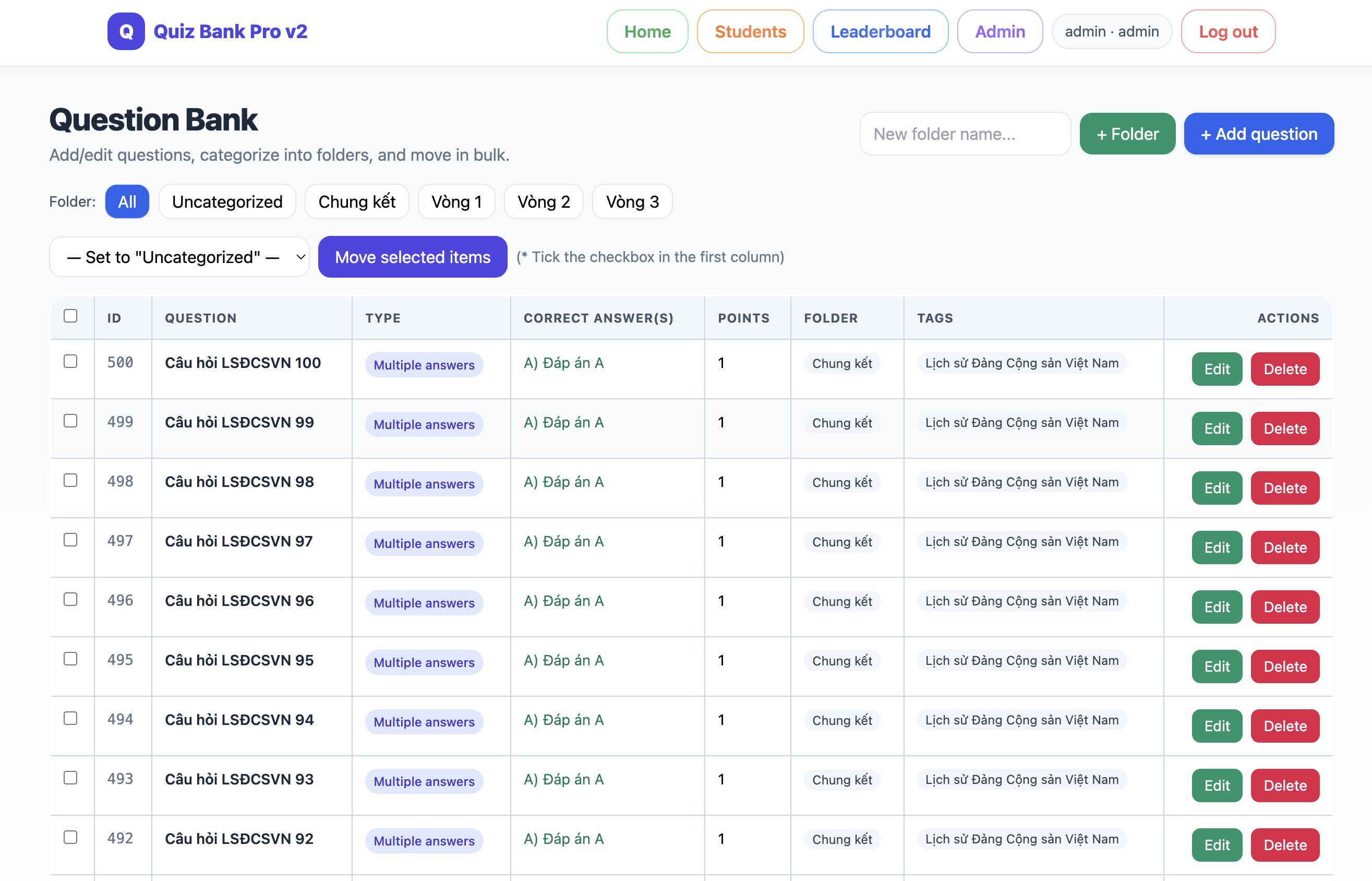Check the box for question ID 500
Image resolution: width=1372 pixels, height=881 pixels.
coord(70,362)
